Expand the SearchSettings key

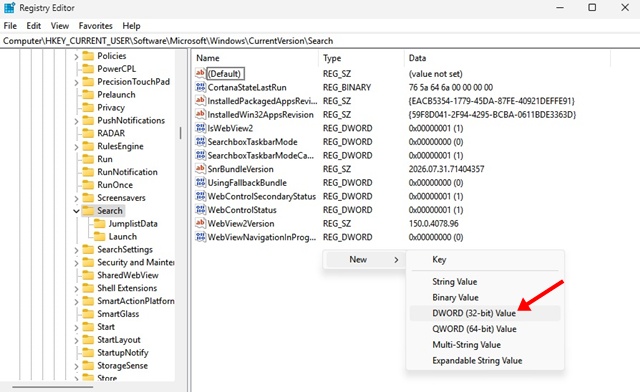coord(76,250)
